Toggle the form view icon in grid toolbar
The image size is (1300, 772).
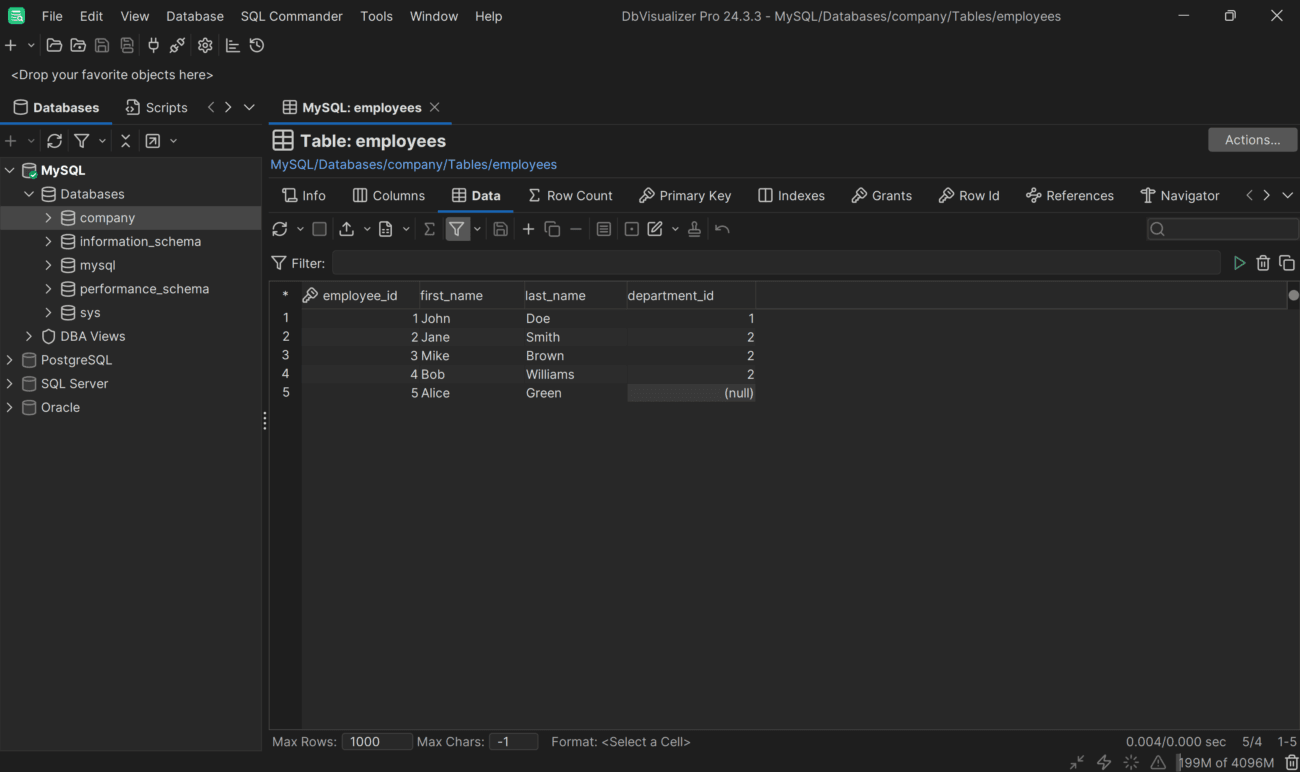604,229
